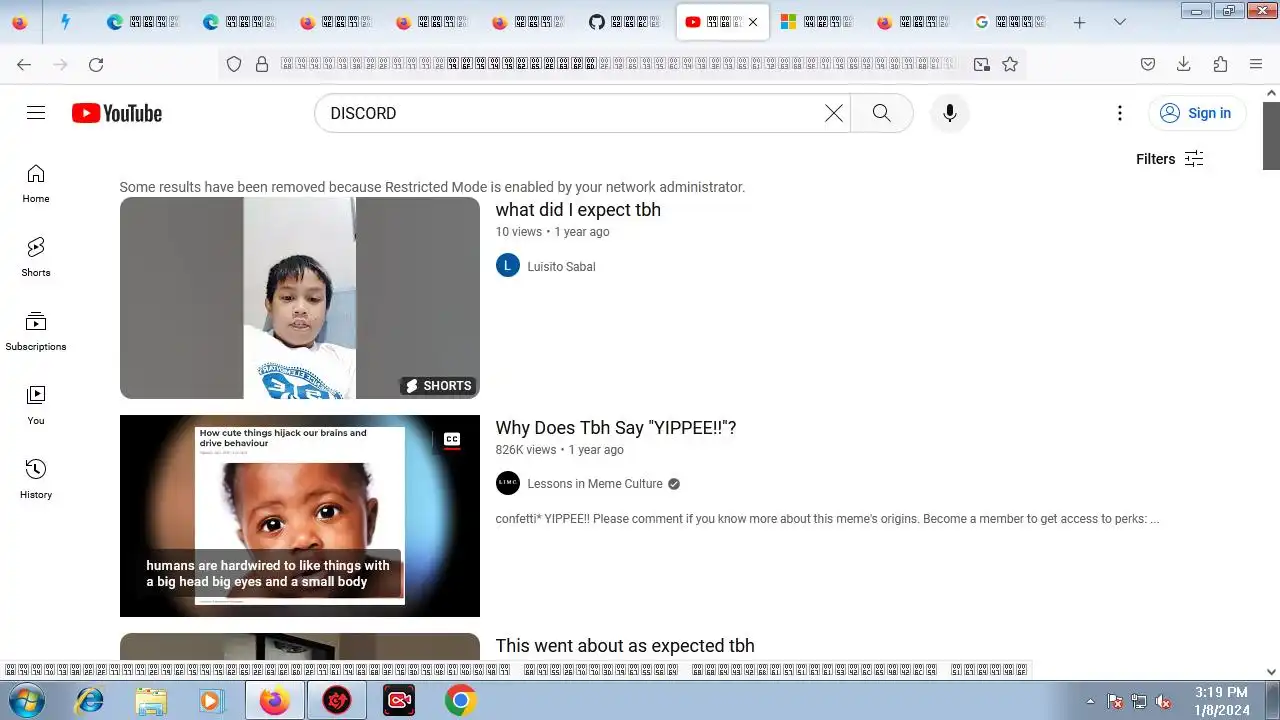Open the Firefox downloads panel
The width and height of the screenshot is (1280, 720).
(x=1184, y=64)
